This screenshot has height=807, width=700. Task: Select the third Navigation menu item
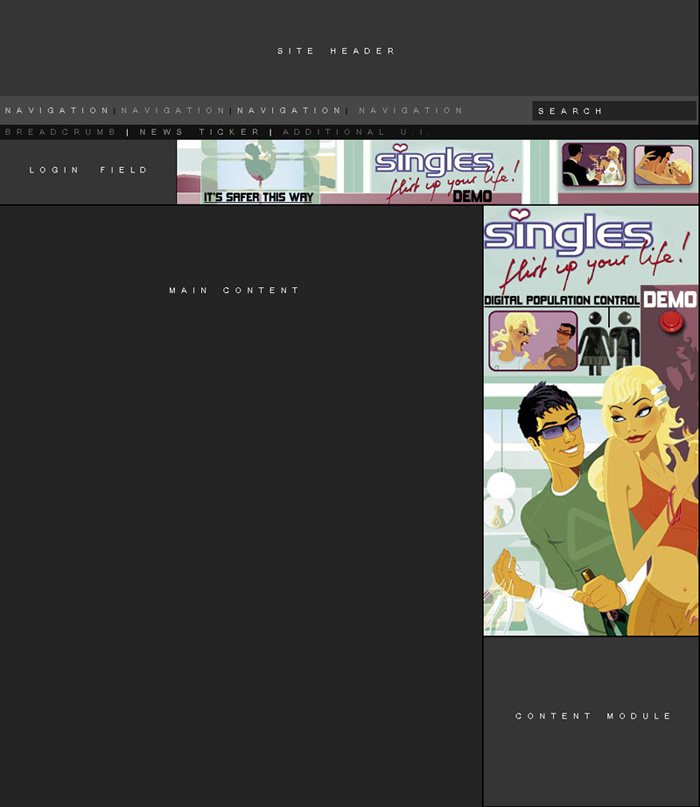pyautogui.click(x=289, y=110)
